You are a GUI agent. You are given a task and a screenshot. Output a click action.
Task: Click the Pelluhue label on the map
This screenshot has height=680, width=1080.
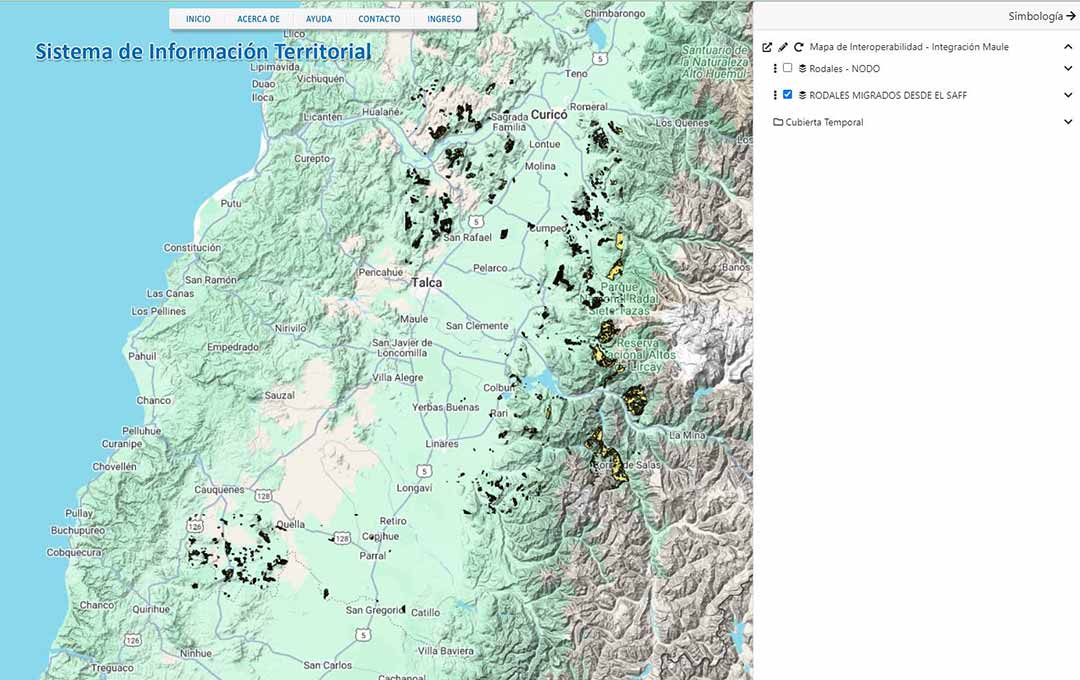[141, 431]
